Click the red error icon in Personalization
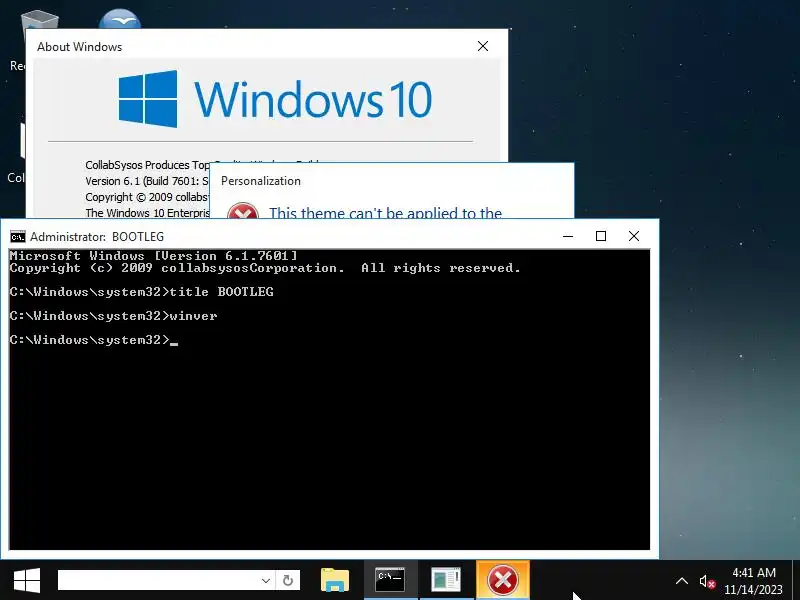 243,211
